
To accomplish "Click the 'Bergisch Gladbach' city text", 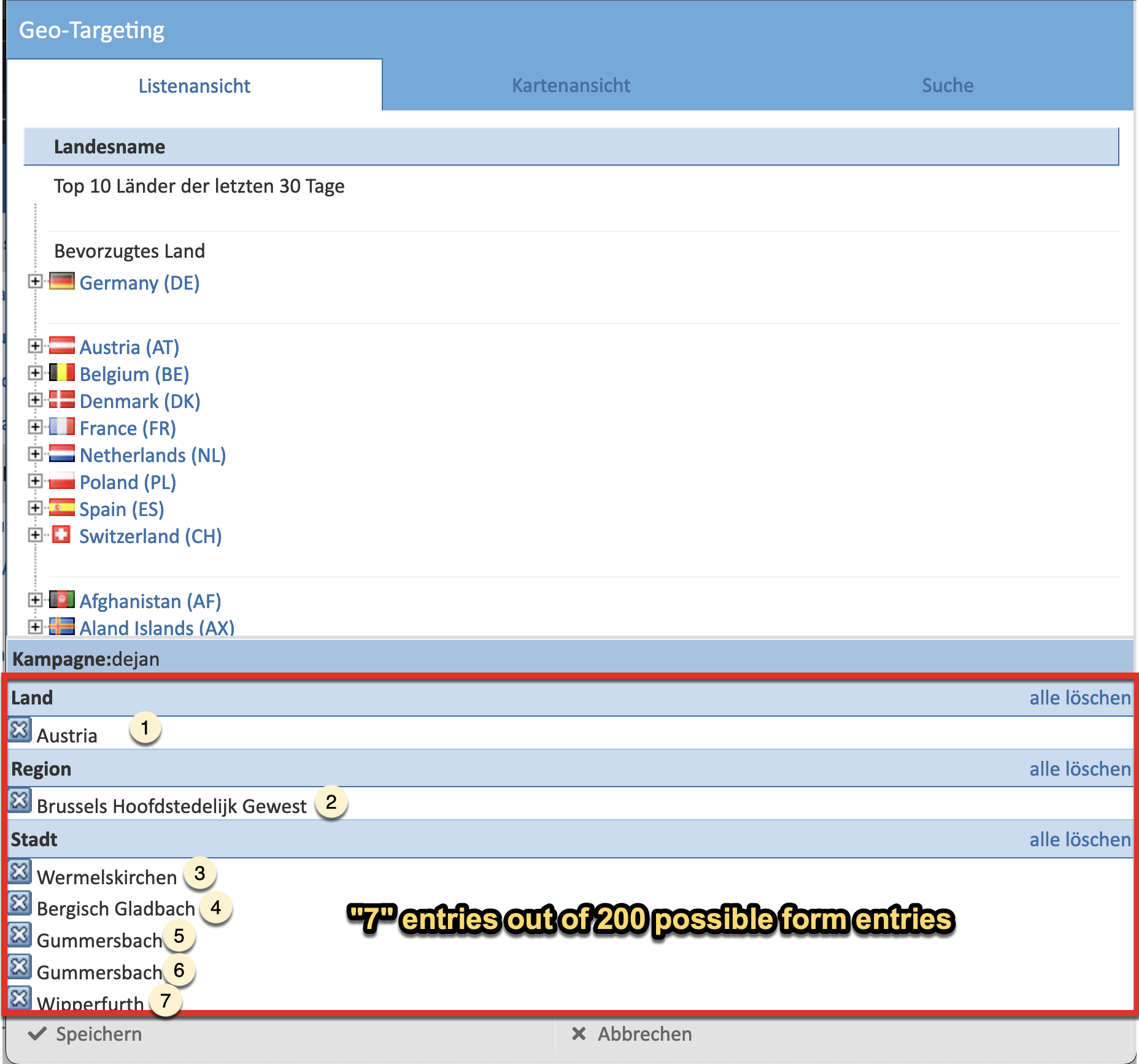I will [x=116, y=909].
